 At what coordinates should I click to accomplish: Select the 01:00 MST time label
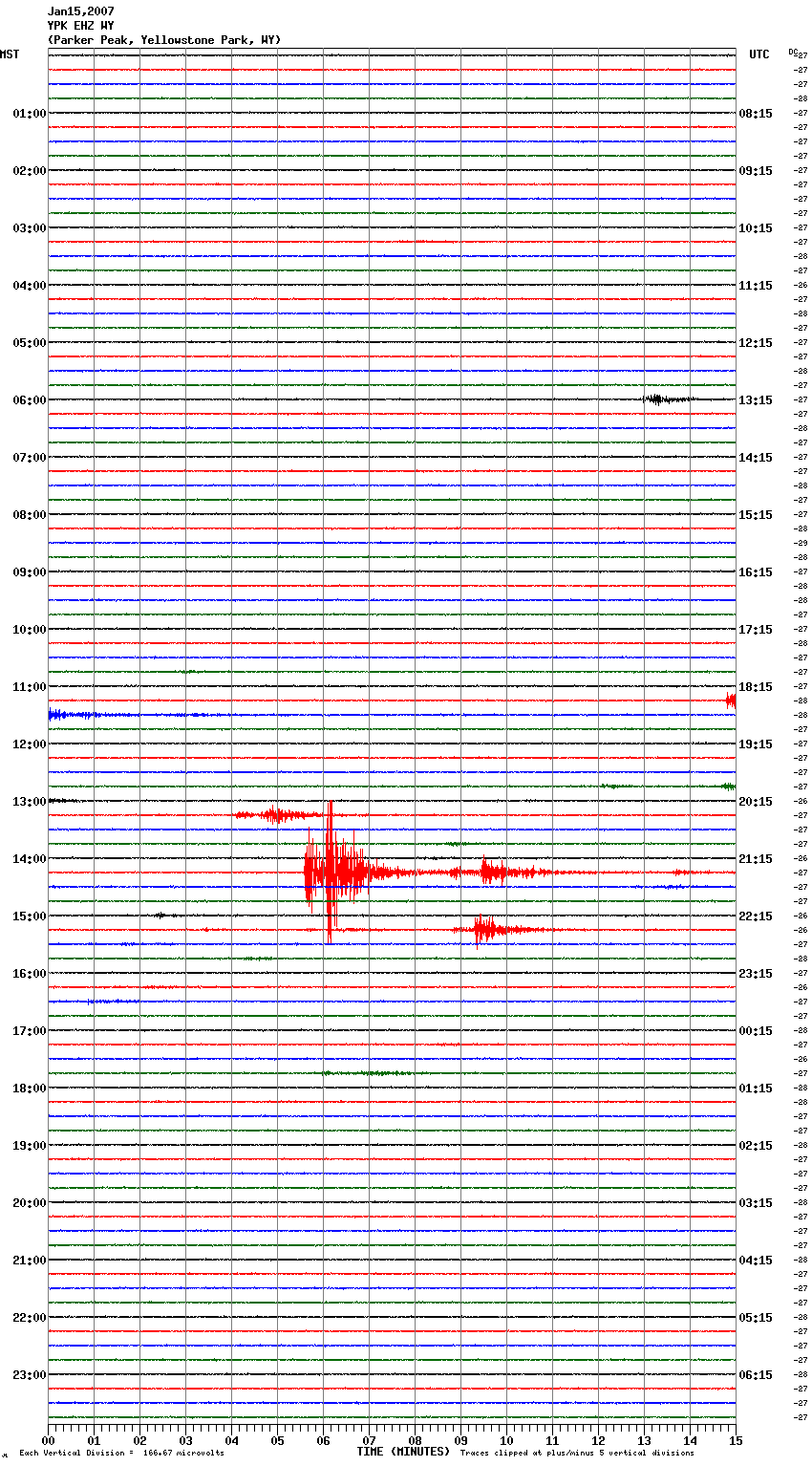30,114
